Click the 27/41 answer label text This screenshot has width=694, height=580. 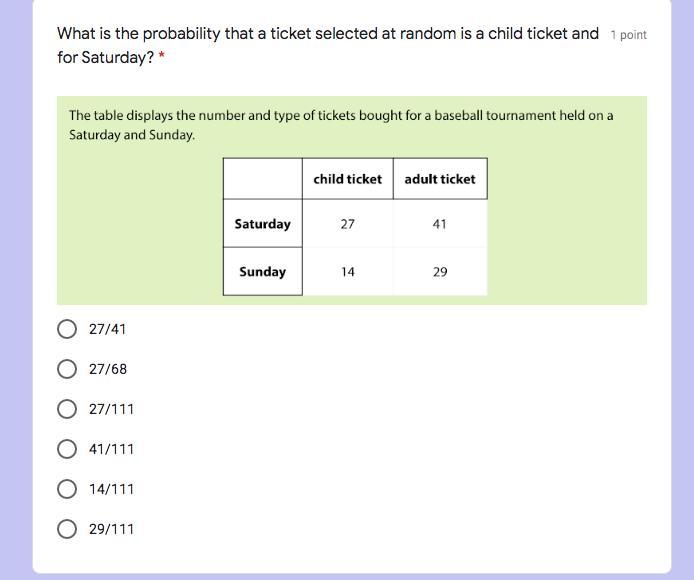108,329
